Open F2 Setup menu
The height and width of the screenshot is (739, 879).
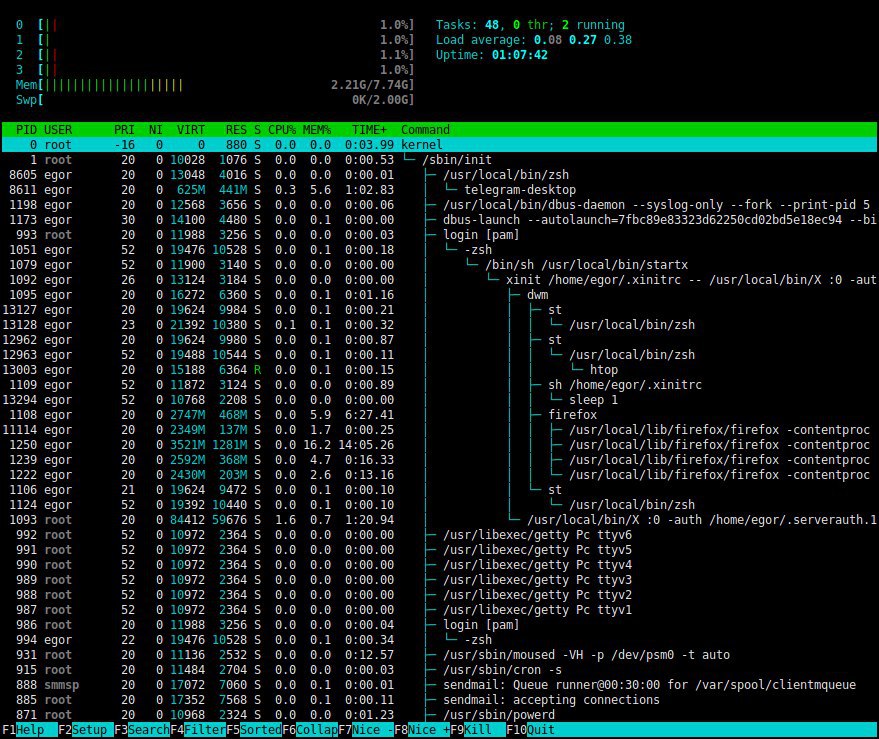(x=85, y=729)
